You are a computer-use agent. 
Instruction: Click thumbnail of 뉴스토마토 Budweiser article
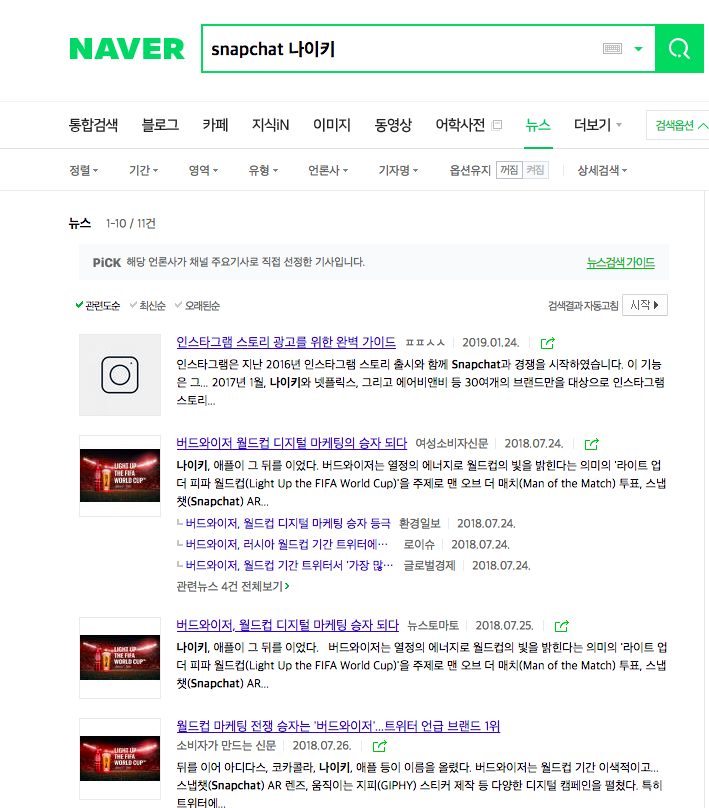pos(120,658)
